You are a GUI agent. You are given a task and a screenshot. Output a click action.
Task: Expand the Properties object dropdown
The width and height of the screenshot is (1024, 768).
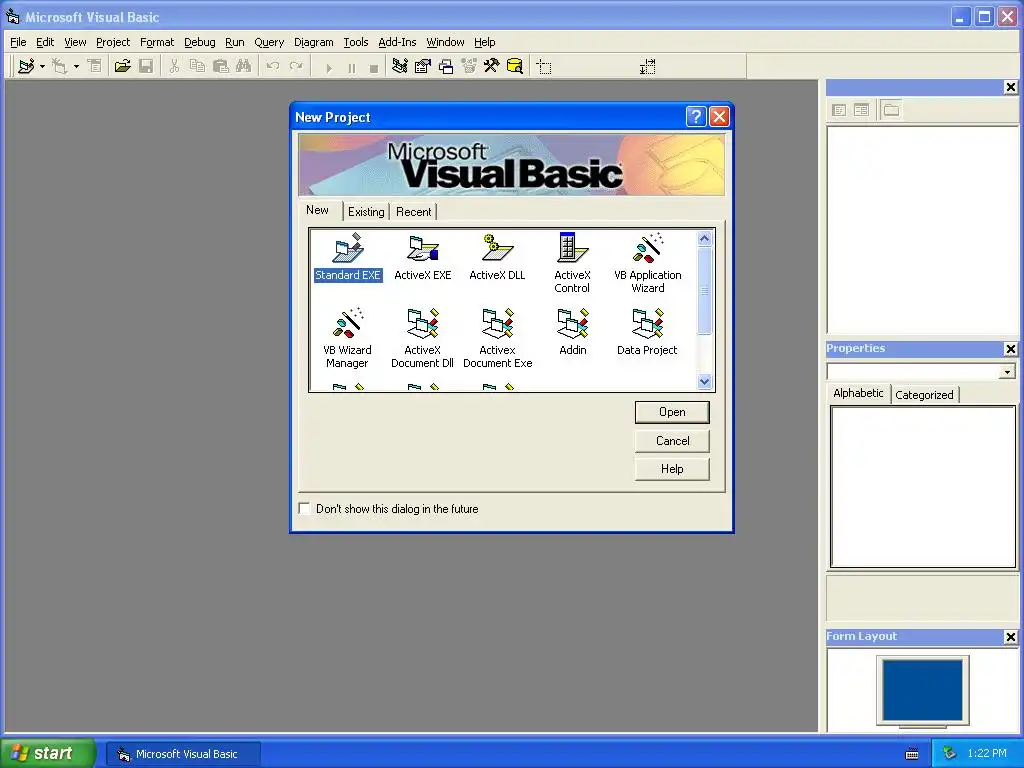click(1007, 372)
